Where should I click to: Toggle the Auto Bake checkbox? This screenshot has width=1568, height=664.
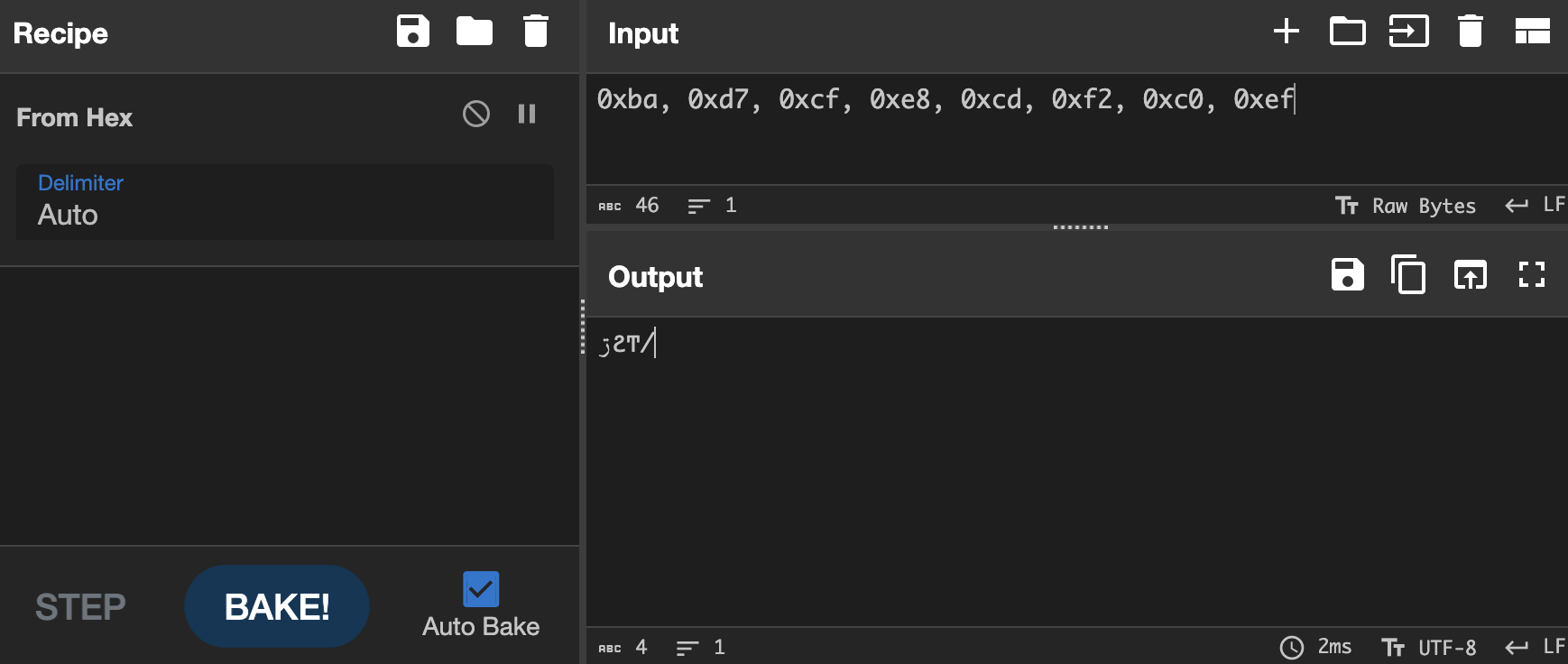tap(481, 589)
